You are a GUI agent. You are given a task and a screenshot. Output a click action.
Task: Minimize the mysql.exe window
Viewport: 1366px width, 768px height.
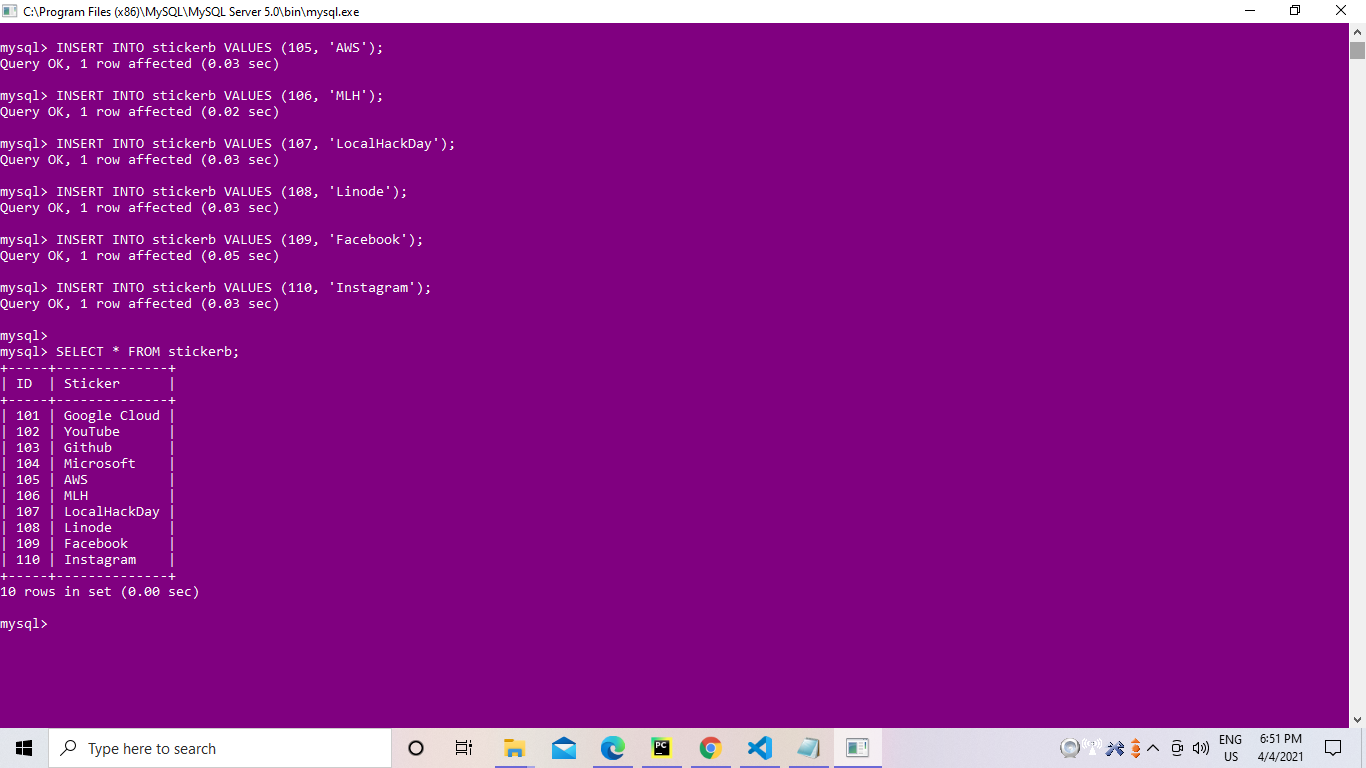pyautogui.click(x=1250, y=11)
